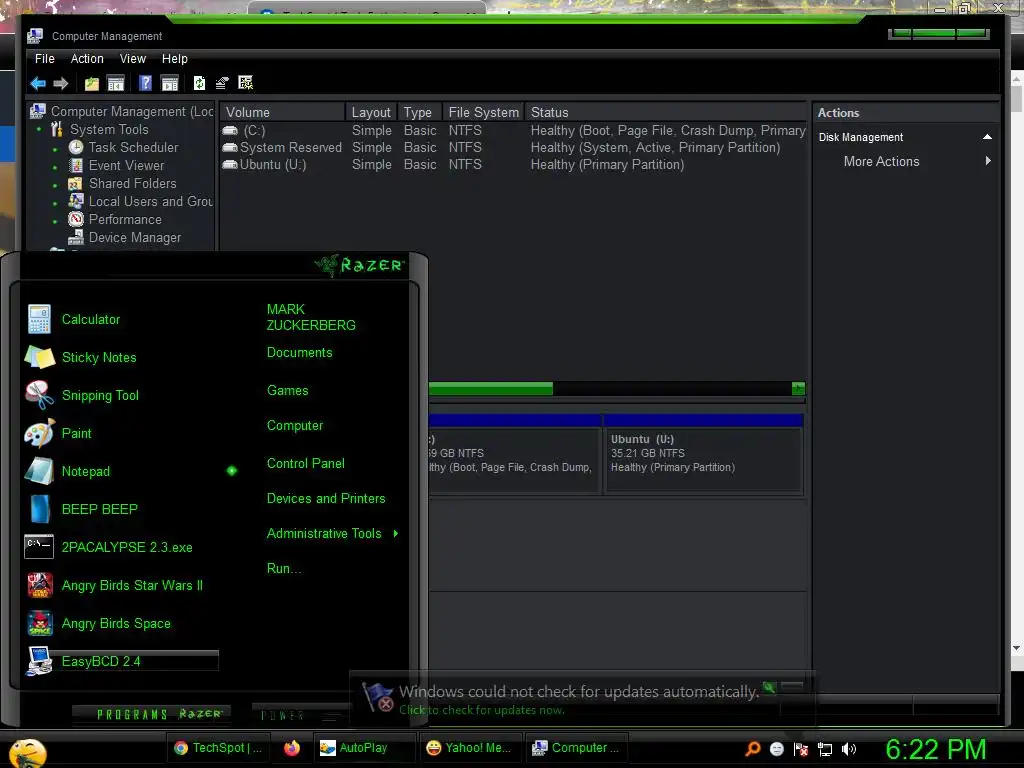The height and width of the screenshot is (768, 1024).
Task: Click Run... in the start menu
Action: (x=283, y=568)
